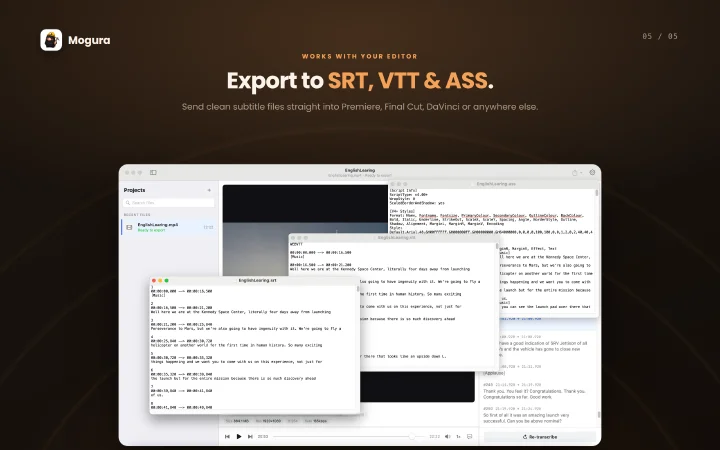Skip to next track button
Viewport: 720px width, 450px height.
(x=250, y=437)
